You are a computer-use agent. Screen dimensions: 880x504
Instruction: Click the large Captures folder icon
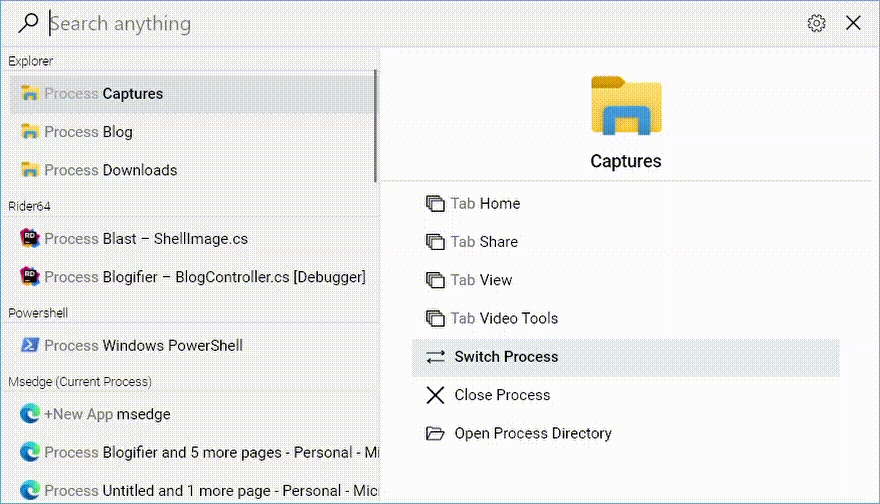click(626, 106)
